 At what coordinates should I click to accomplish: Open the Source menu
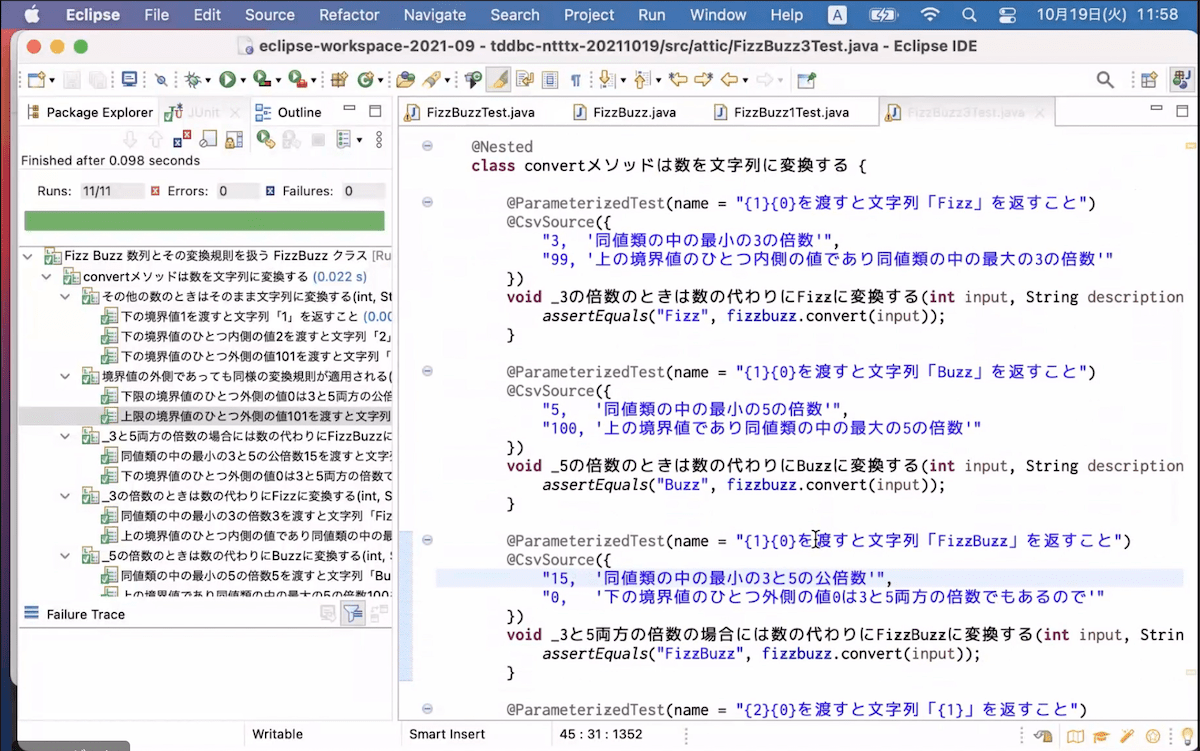(270, 15)
